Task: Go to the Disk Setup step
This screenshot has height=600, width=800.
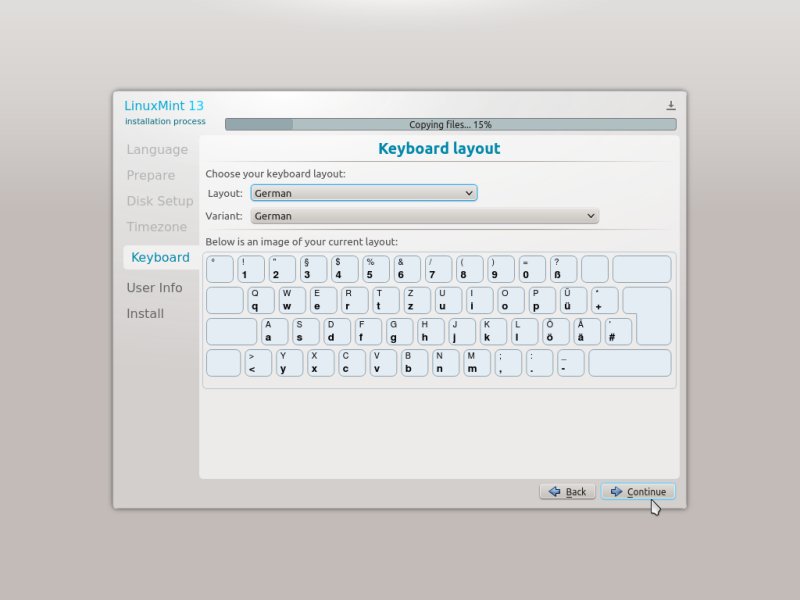Action: tap(160, 201)
